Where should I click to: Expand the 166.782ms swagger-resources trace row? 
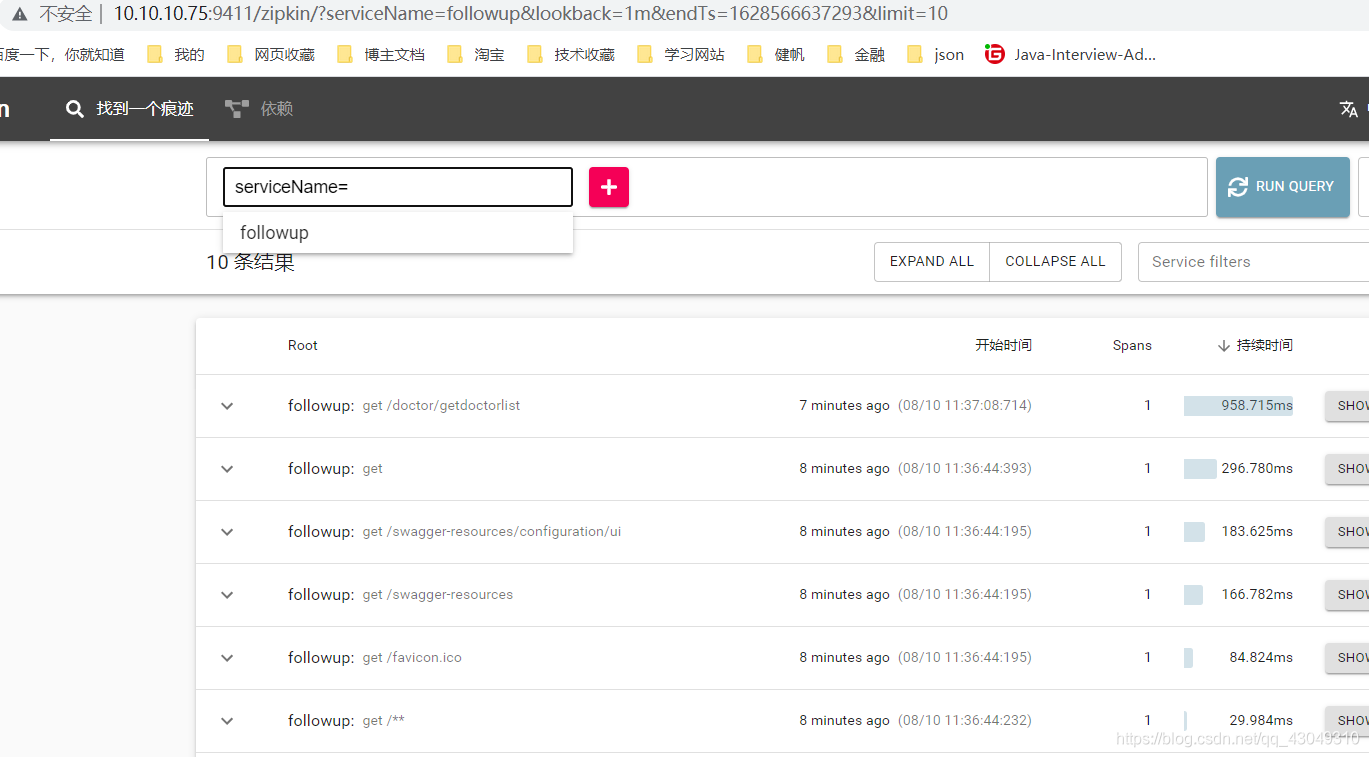[x=227, y=595]
